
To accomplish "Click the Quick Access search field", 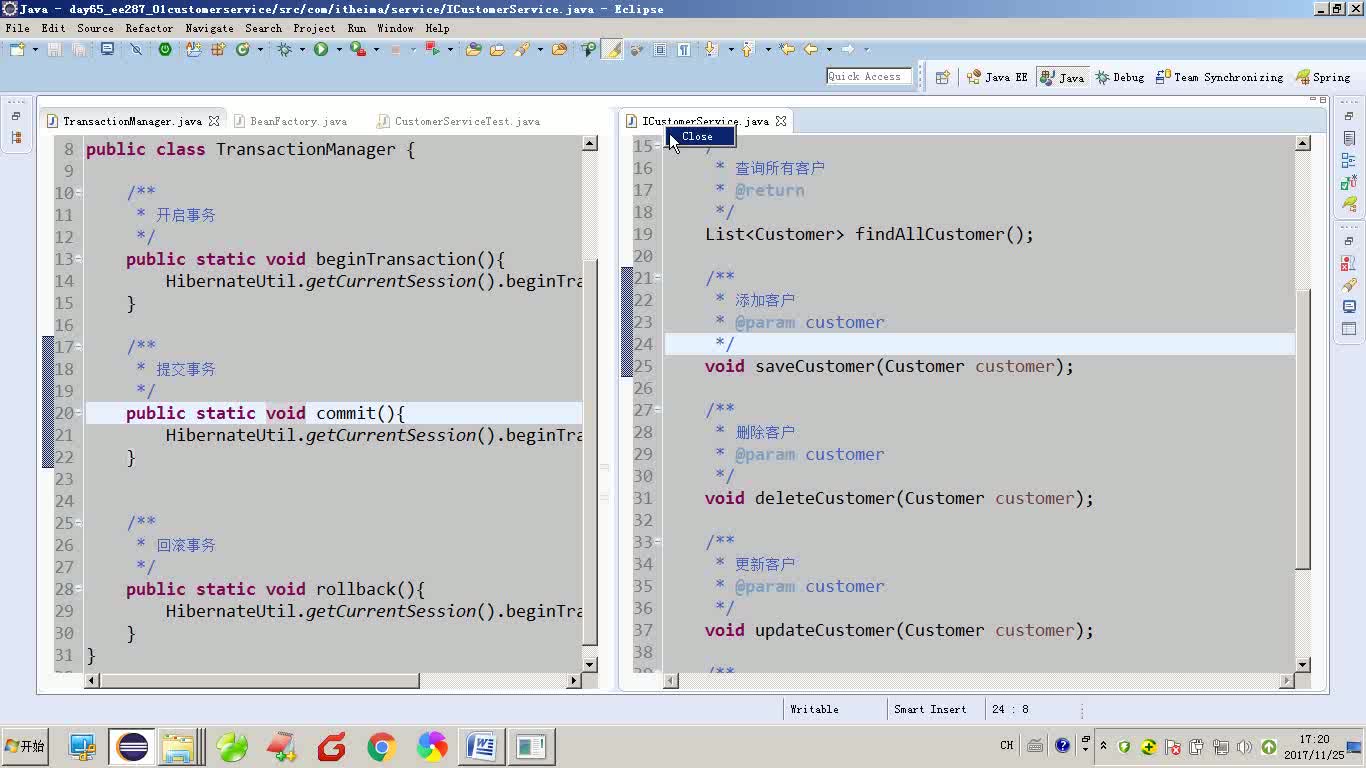I will coord(869,76).
